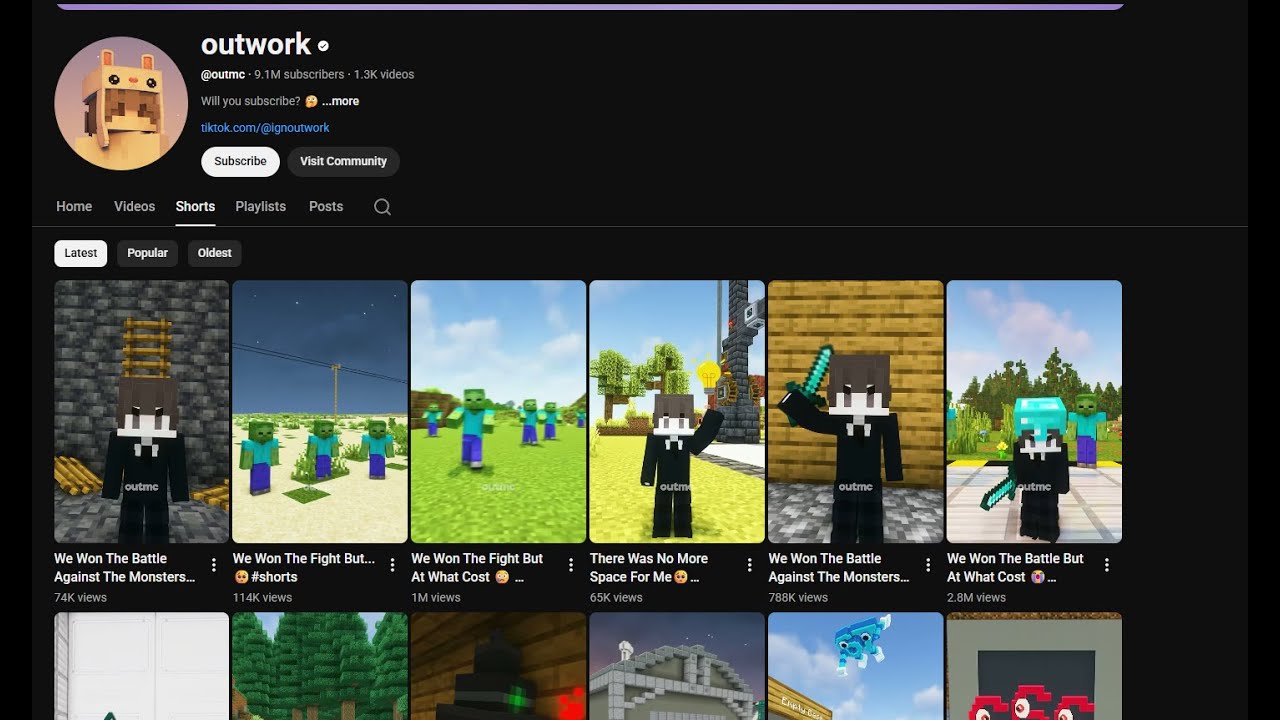Click the '2.8M views' count
Viewport: 1280px width, 720px height.
[976, 597]
